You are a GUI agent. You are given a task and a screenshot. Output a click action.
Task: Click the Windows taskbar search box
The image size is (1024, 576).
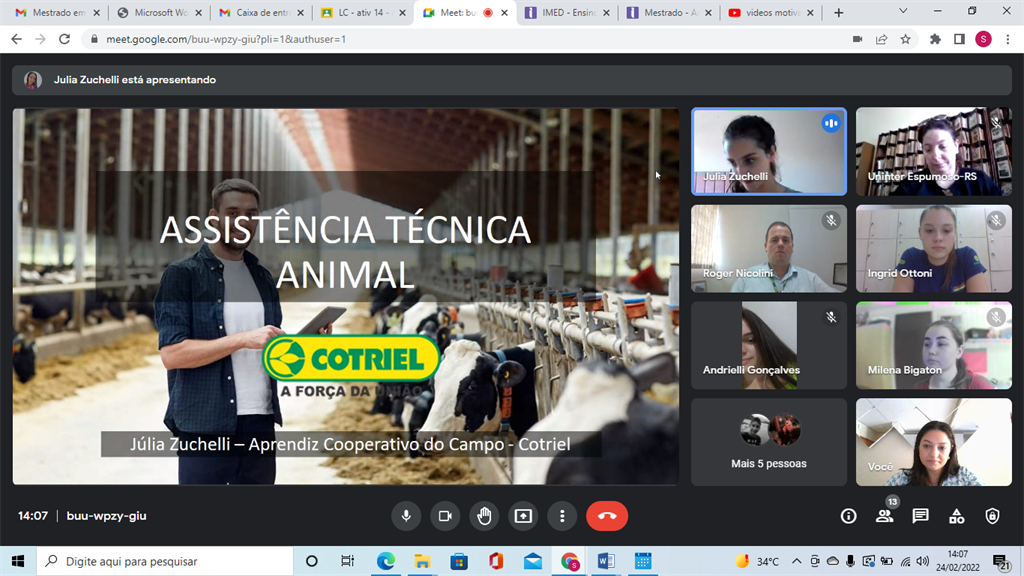click(x=165, y=561)
